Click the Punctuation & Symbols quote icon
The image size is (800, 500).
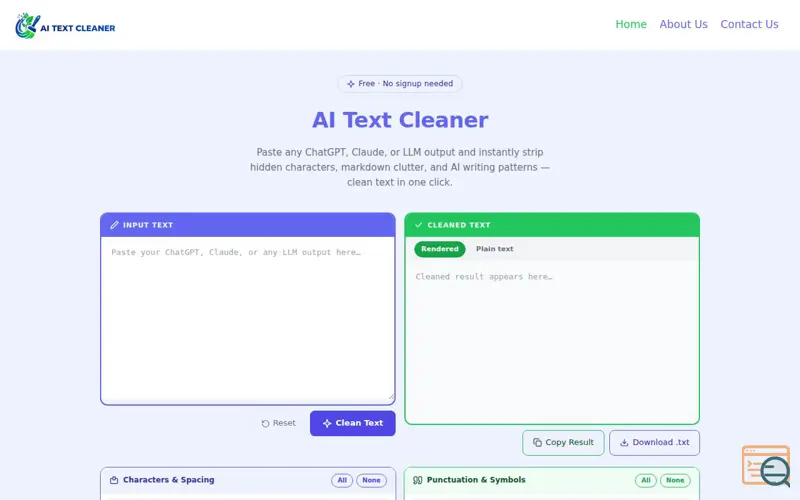[x=417, y=480]
